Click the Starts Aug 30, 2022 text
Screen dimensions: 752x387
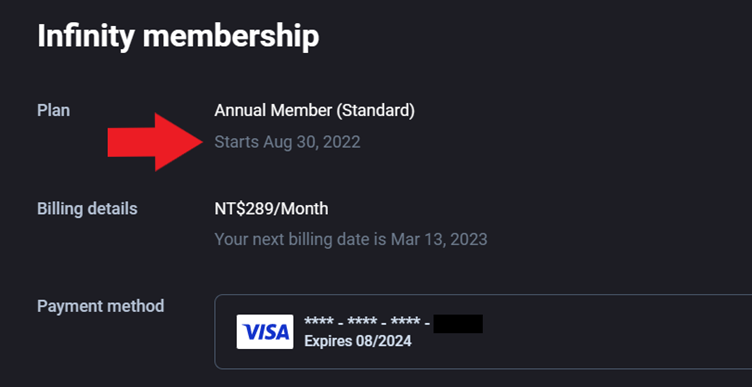point(287,142)
